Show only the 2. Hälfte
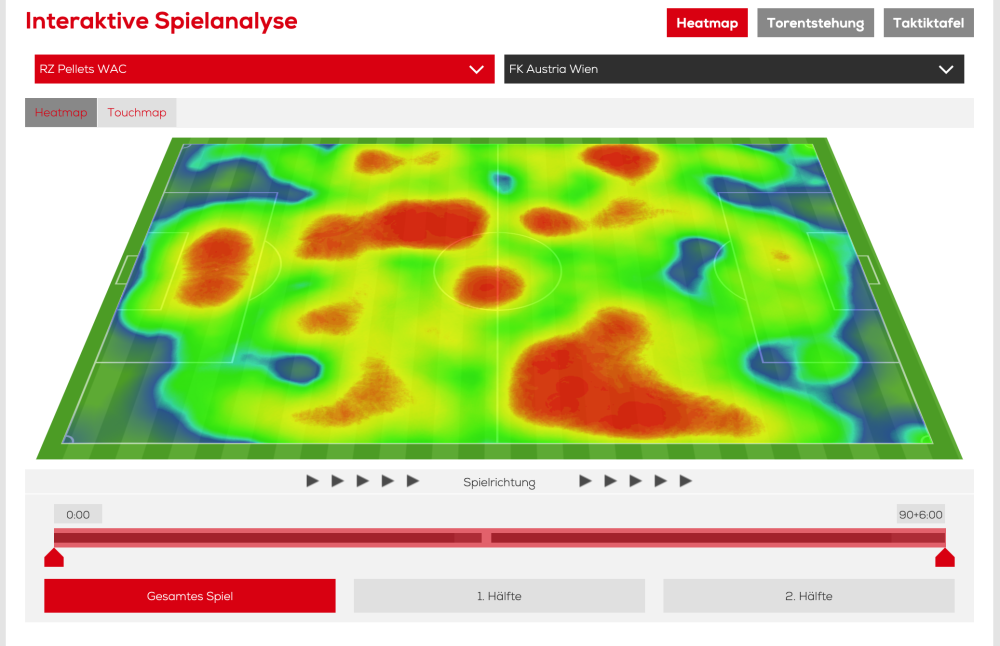 click(x=808, y=596)
